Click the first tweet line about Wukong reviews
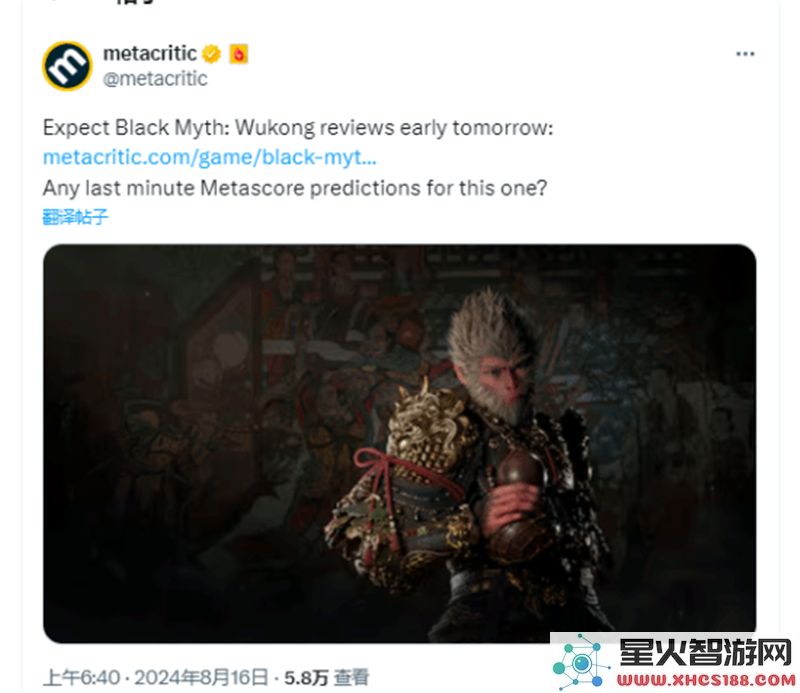This screenshot has height=693, width=800. [298, 128]
